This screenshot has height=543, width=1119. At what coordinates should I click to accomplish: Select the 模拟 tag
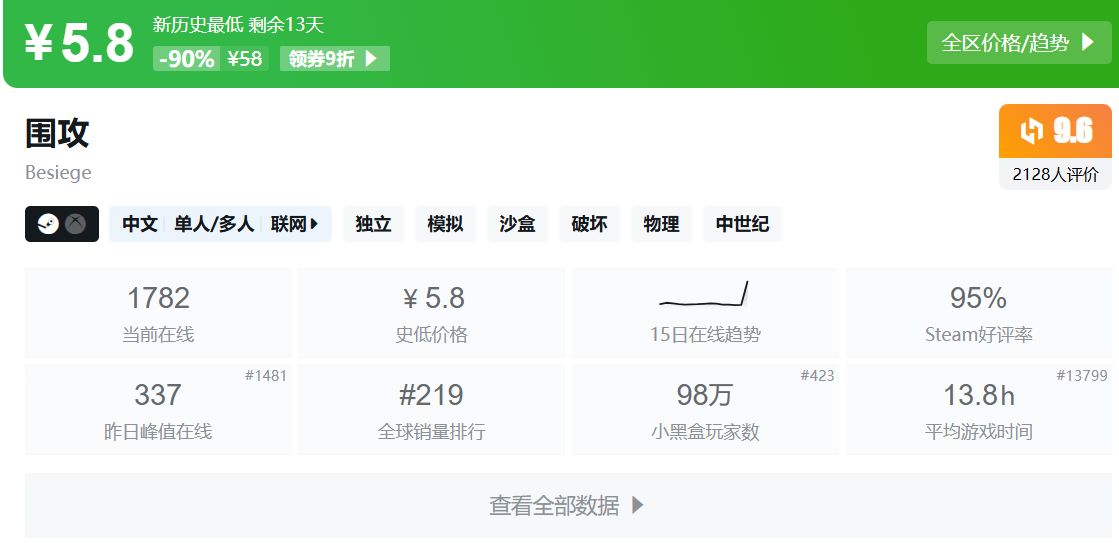tap(445, 224)
